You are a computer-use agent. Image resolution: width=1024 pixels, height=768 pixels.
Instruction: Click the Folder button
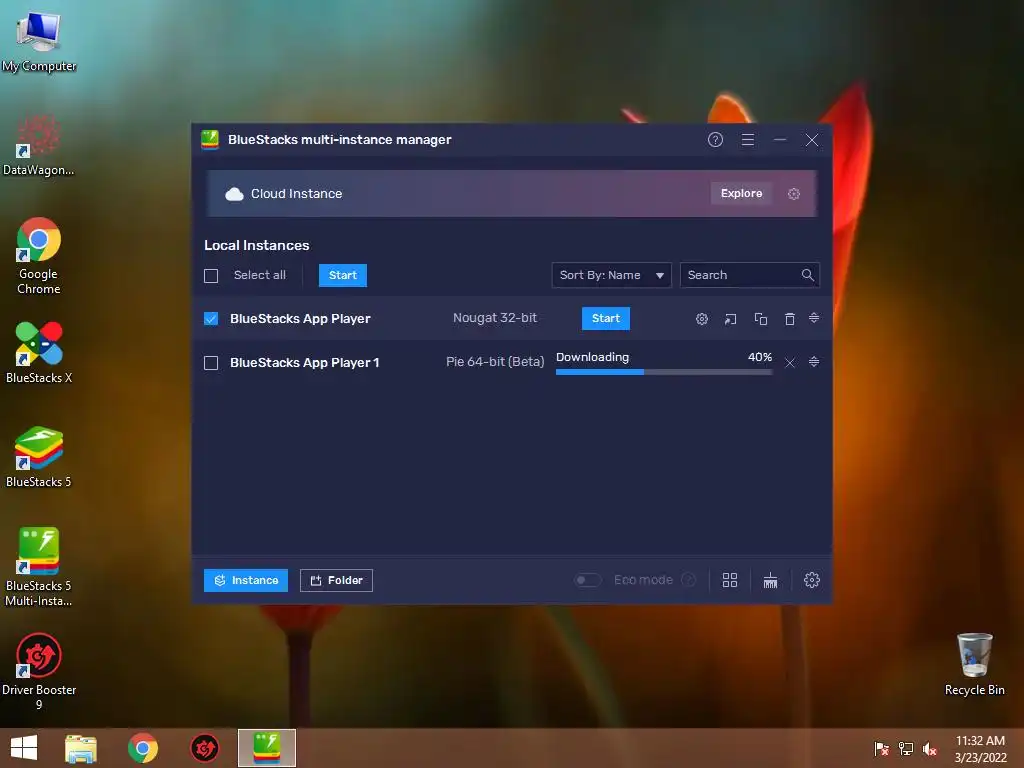tap(336, 580)
